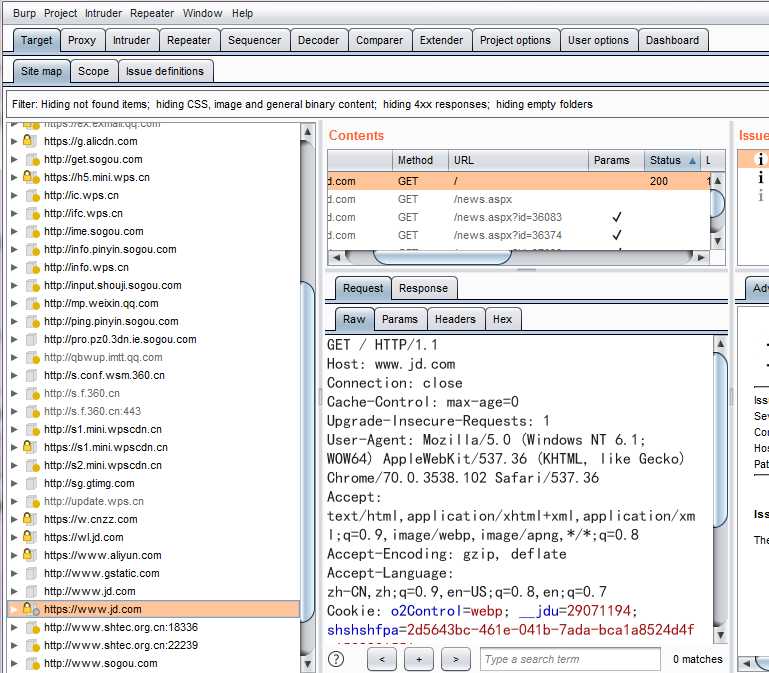Screen dimensions: 769x673
Task: Click the lock icon next to https://h5.mini.wps.cn
Action: point(31,177)
